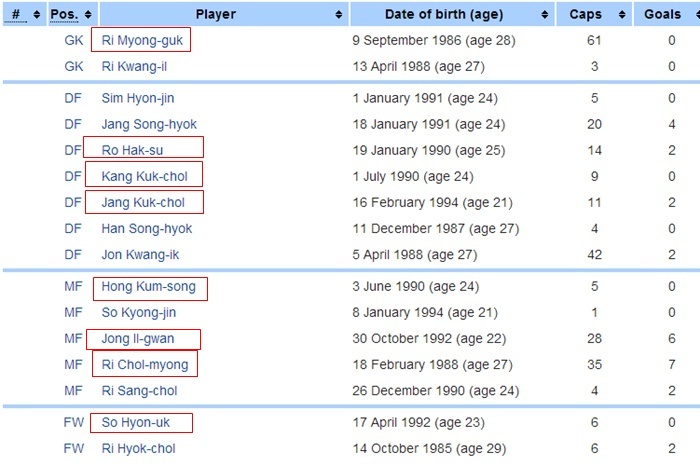Click FW position link beside Ri Hyok-chol
Screen dimensions: 700x465
click(x=74, y=448)
